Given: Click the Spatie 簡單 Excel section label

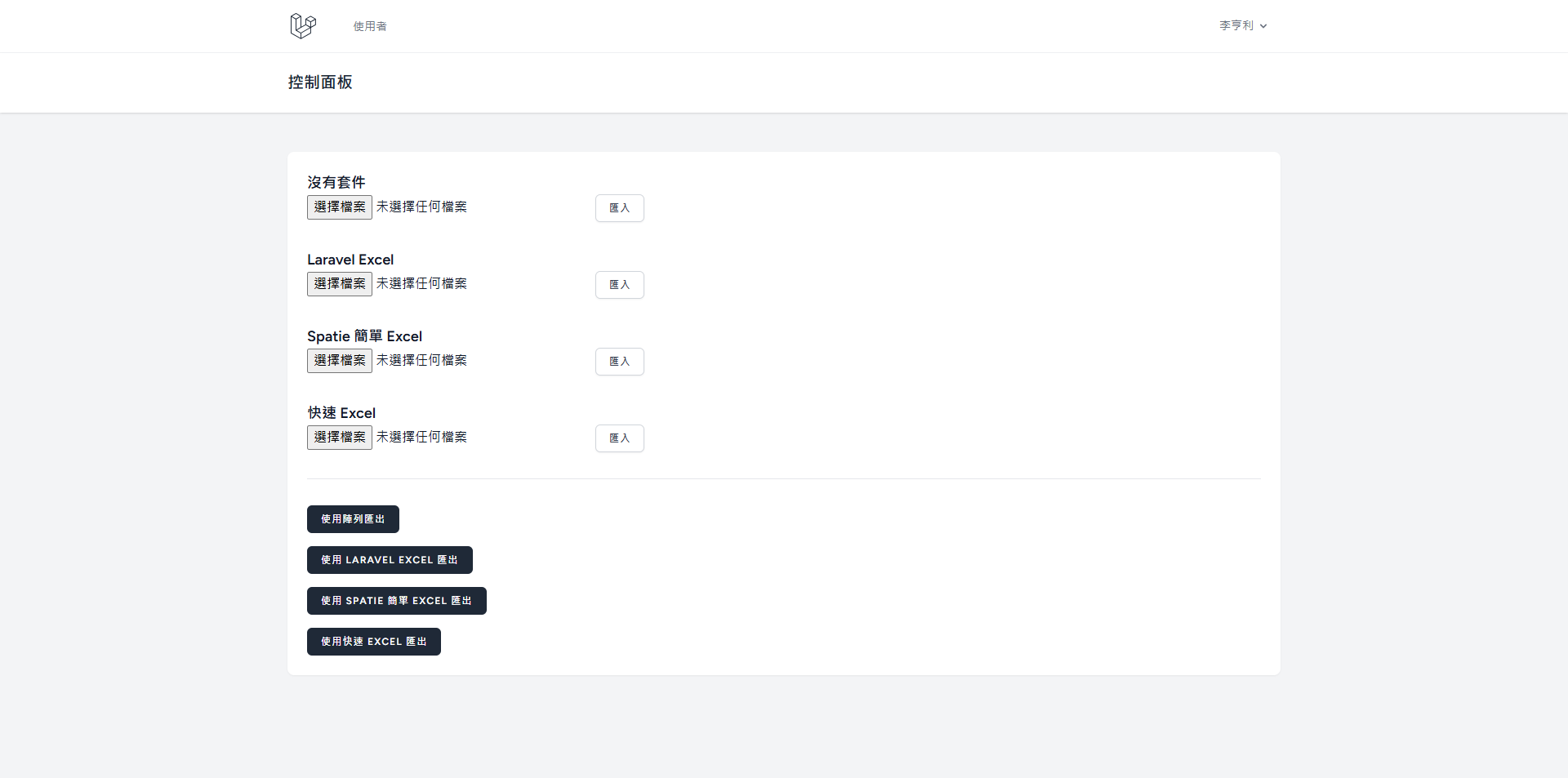Looking at the screenshot, I should tap(365, 336).
